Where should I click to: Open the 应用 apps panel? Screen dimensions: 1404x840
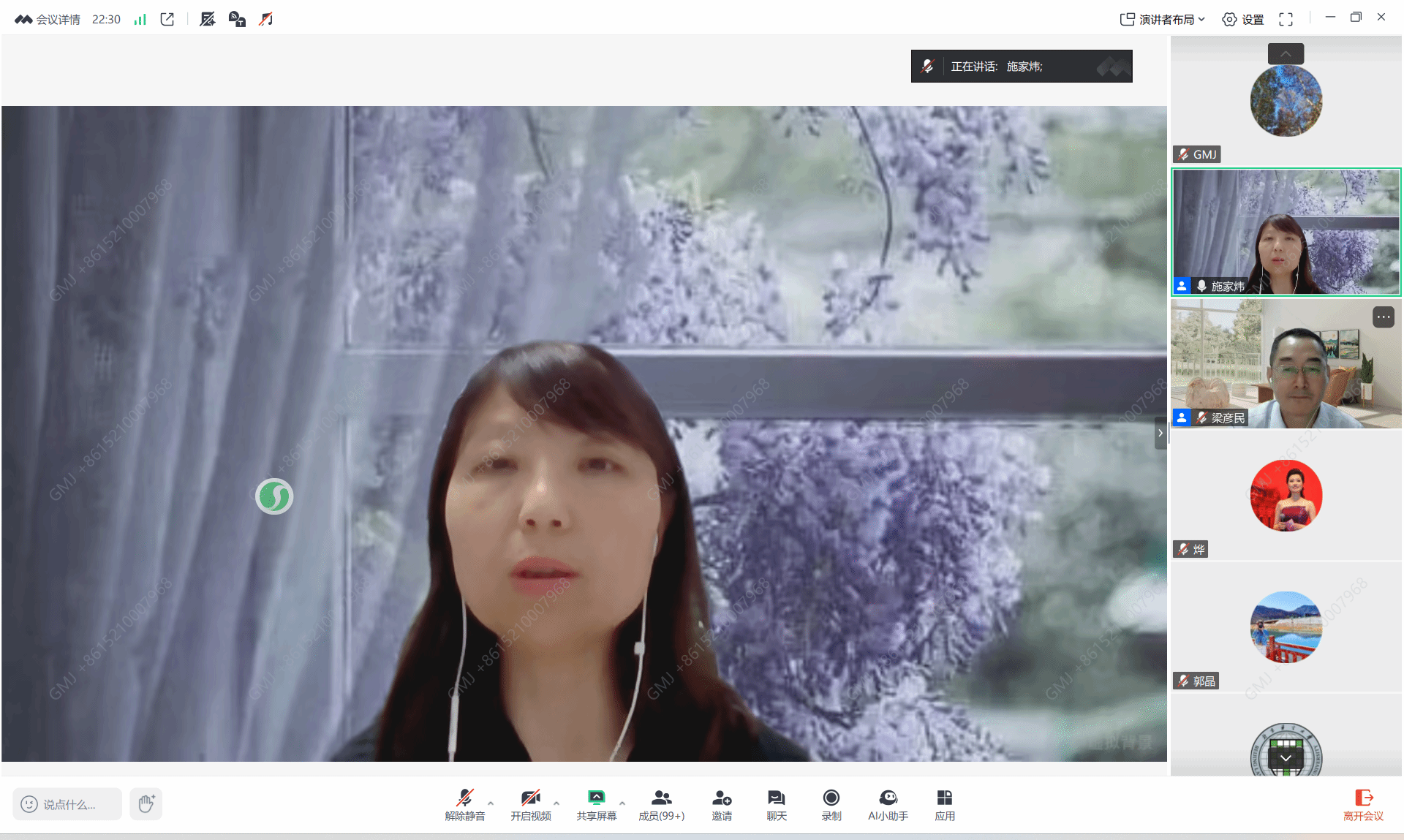tap(944, 804)
